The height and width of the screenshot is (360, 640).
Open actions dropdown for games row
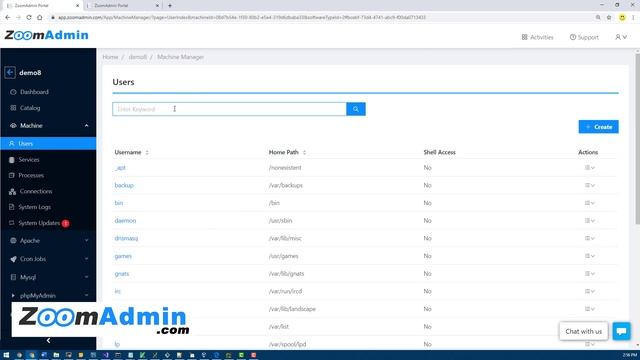tap(589, 256)
